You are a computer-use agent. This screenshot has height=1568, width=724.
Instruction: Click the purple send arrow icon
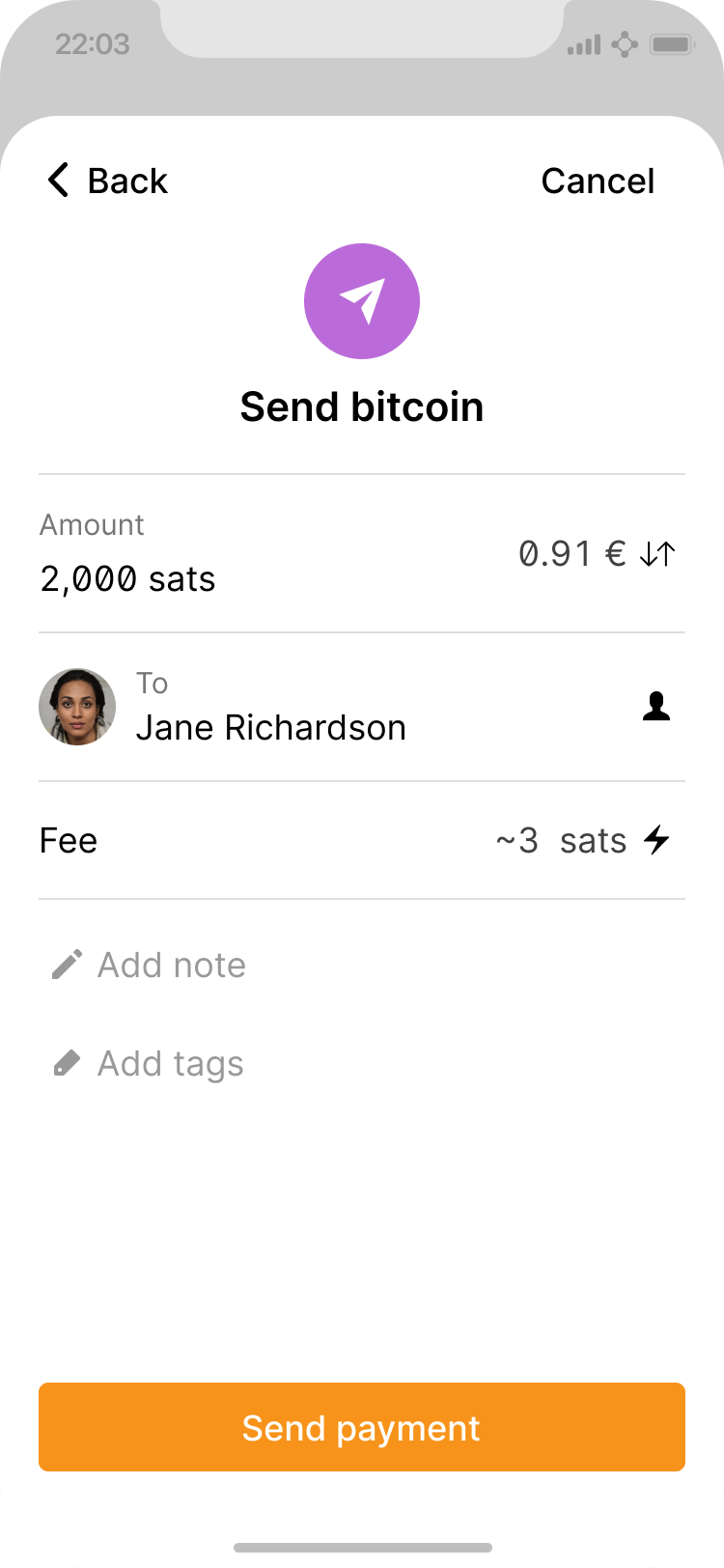(x=362, y=301)
